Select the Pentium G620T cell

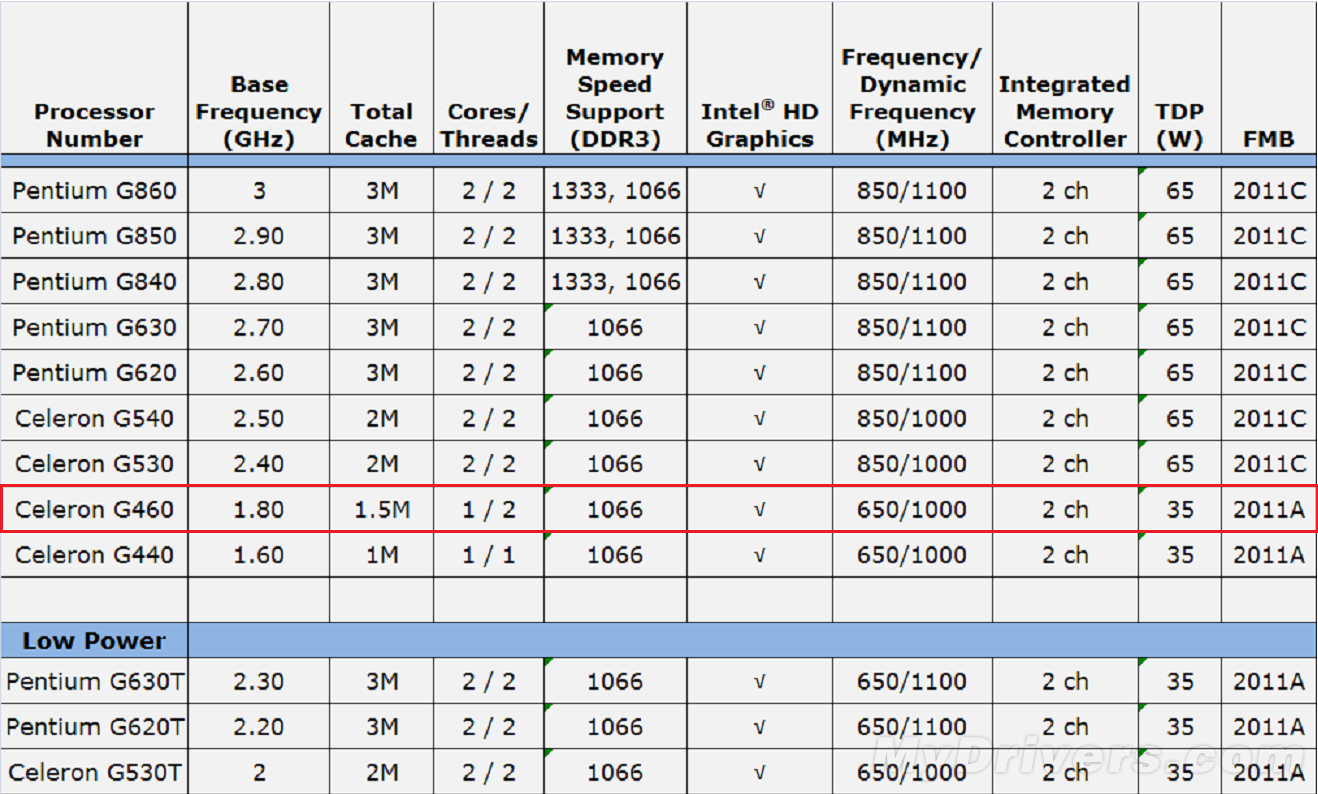coord(94,727)
